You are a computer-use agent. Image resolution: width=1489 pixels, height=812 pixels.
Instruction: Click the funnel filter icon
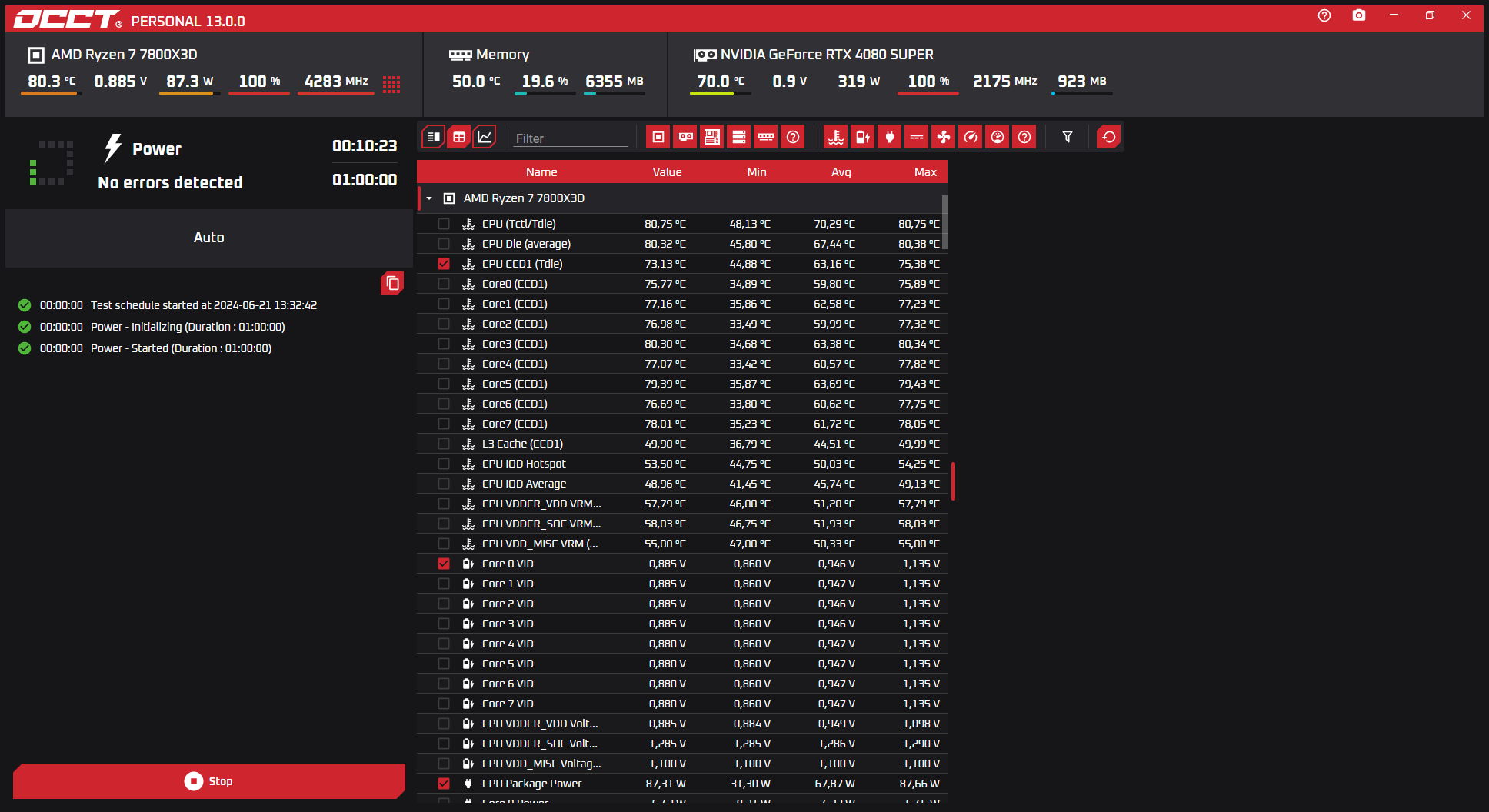point(1068,137)
